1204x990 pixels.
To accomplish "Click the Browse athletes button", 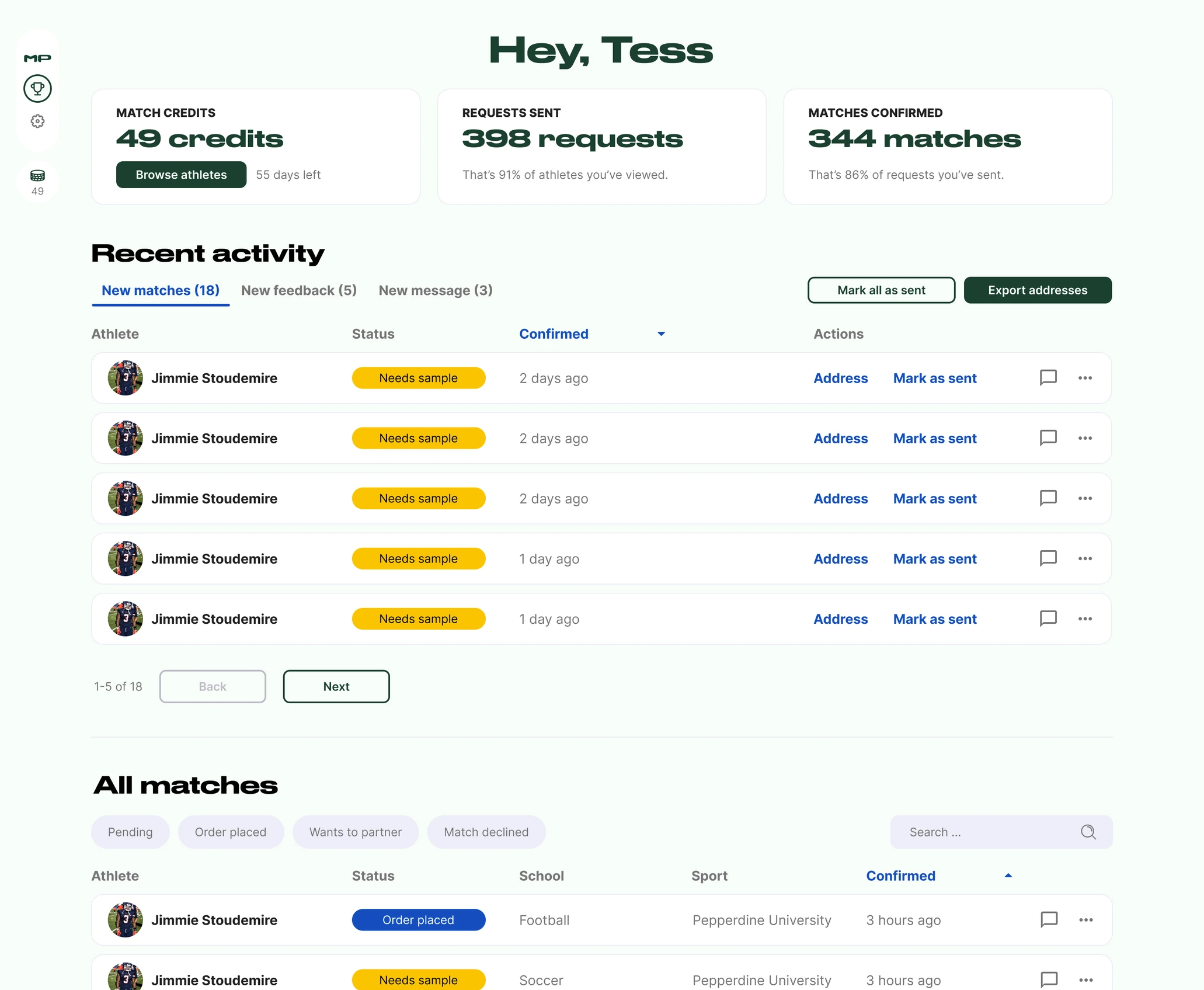I will click(x=181, y=174).
